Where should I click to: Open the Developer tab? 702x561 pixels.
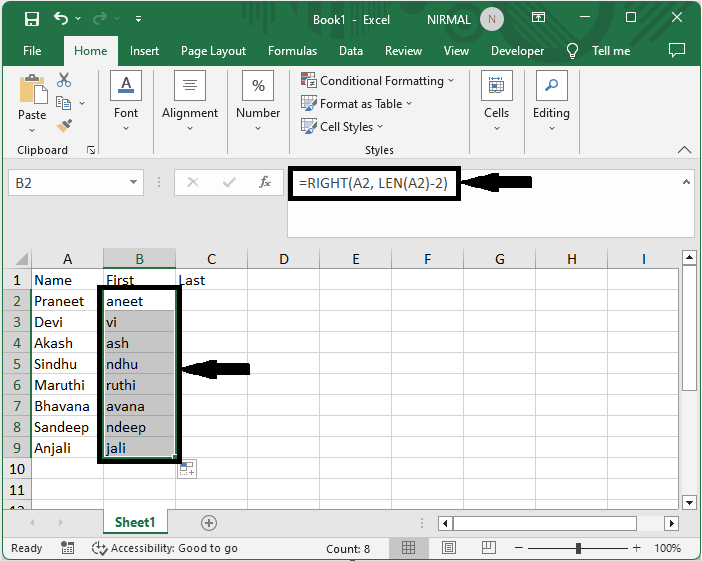[x=518, y=51]
